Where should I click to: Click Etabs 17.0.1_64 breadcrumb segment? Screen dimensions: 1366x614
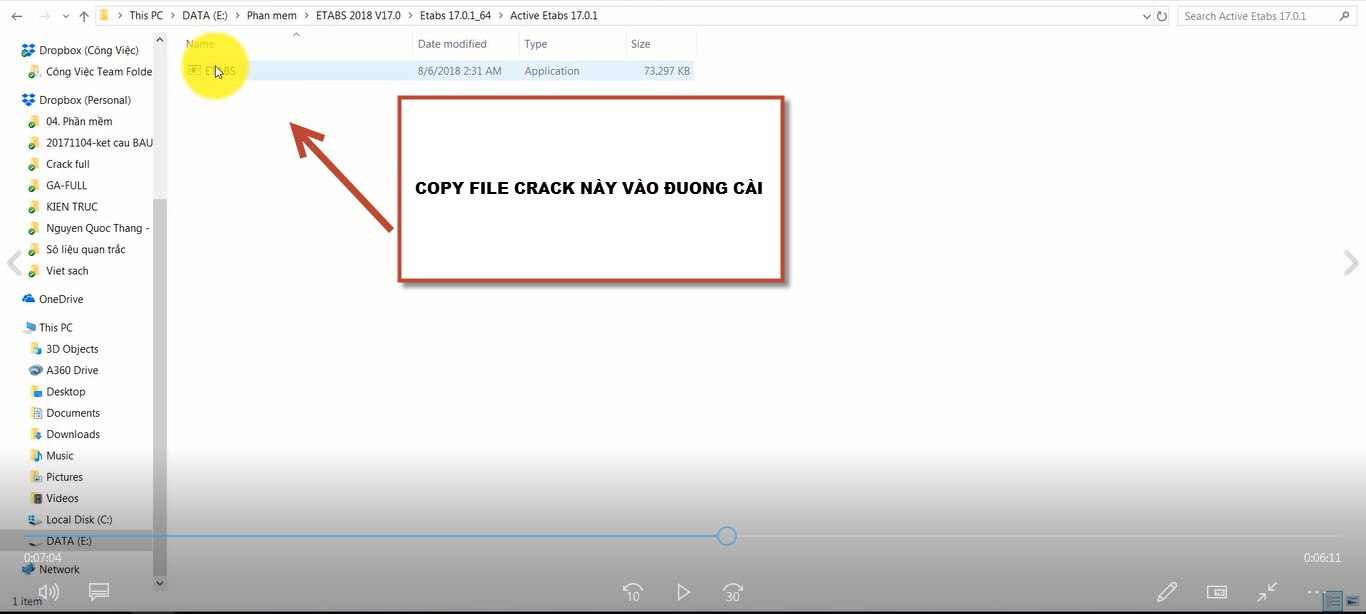point(456,16)
